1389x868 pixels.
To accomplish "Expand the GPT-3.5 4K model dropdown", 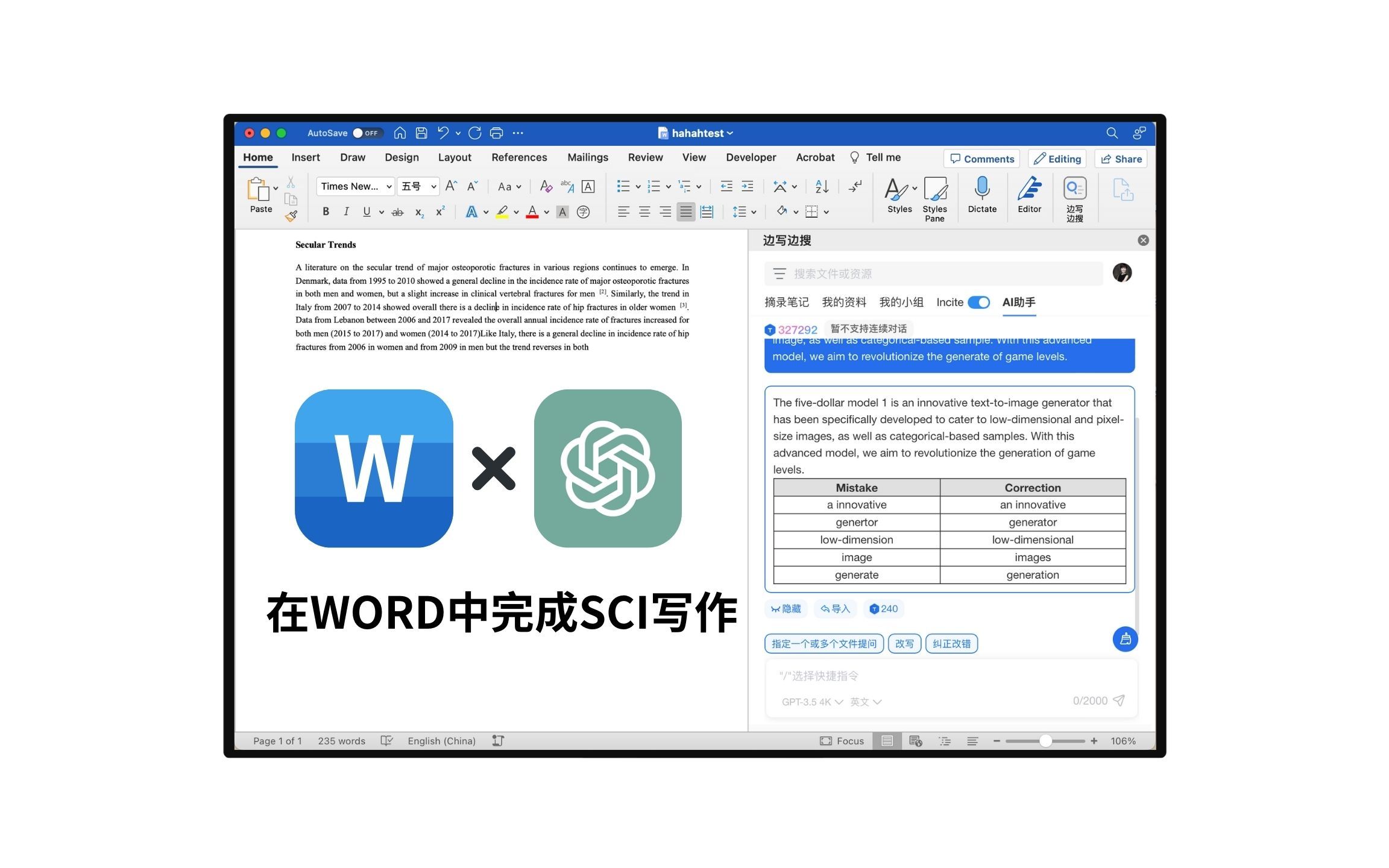I will click(811, 702).
